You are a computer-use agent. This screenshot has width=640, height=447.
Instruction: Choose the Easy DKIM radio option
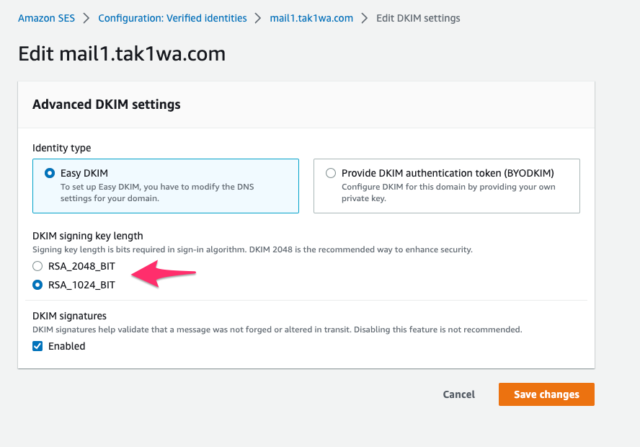[x=49, y=173]
